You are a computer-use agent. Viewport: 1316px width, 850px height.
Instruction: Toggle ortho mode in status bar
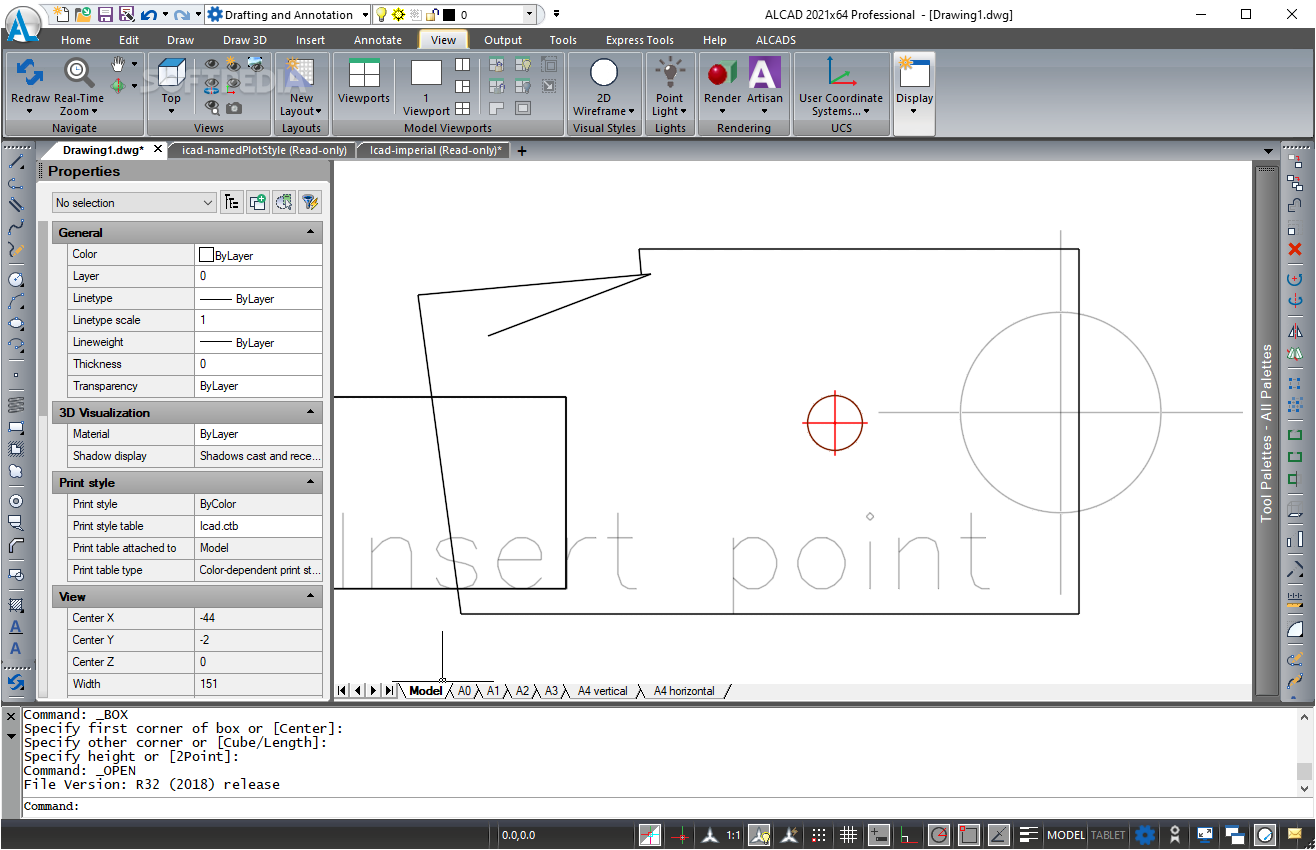click(x=909, y=835)
